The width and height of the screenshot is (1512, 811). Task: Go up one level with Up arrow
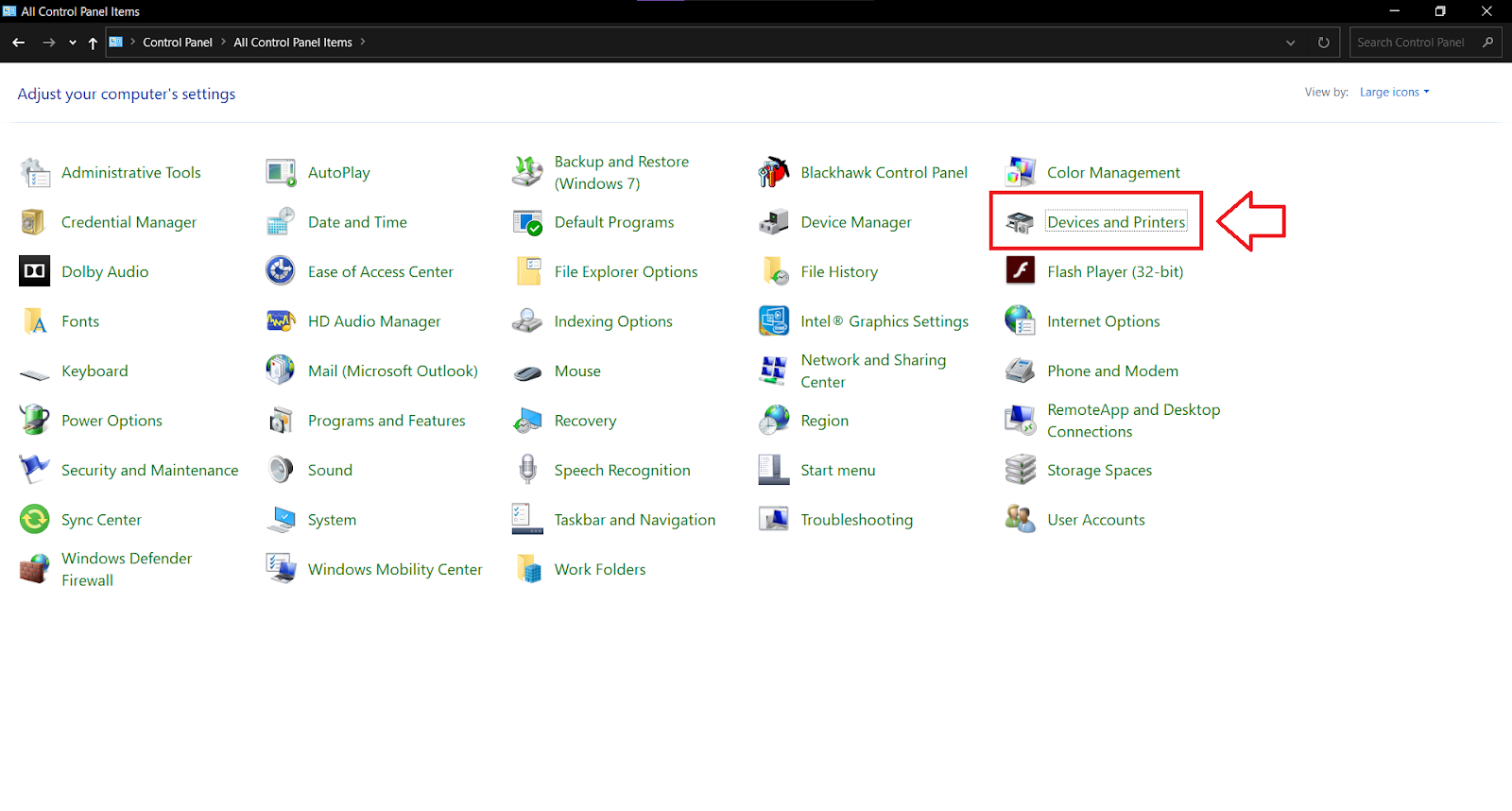tap(93, 43)
